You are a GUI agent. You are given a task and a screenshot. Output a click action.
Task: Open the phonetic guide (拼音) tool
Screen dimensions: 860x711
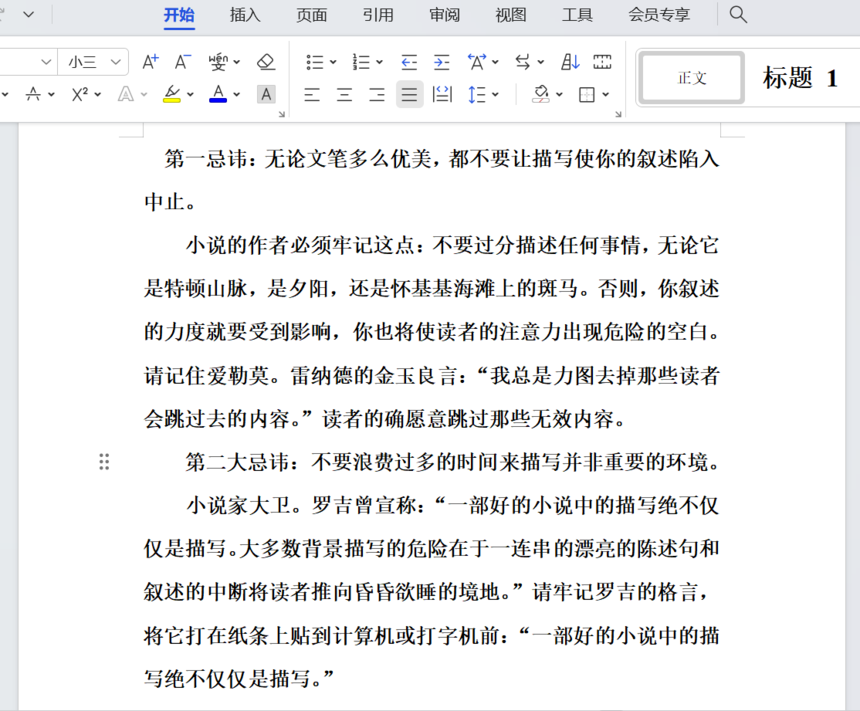point(218,62)
